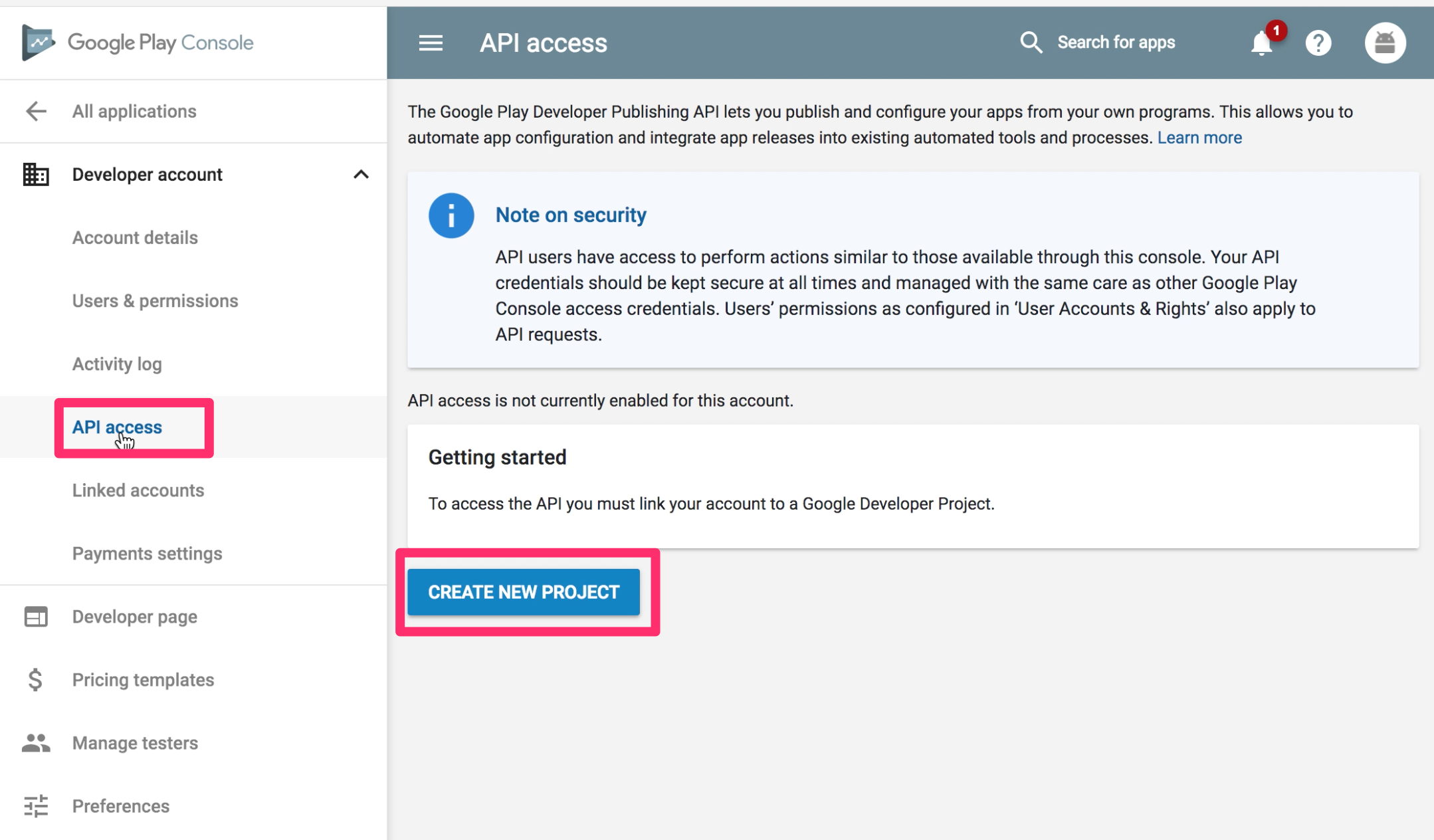Click the CREATE NEW PROJECT button
Screen dimensions: 1434x840
[x=524, y=592]
